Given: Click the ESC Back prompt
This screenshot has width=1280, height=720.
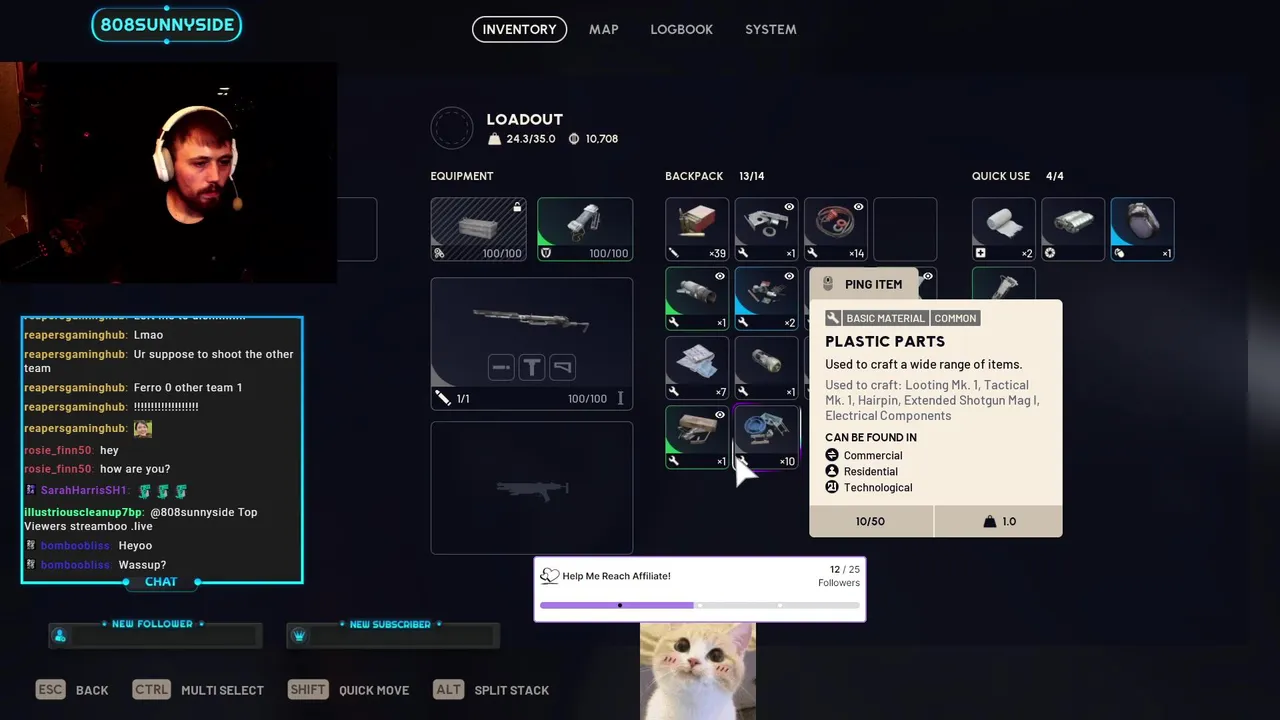Looking at the screenshot, I should [72, 690].
